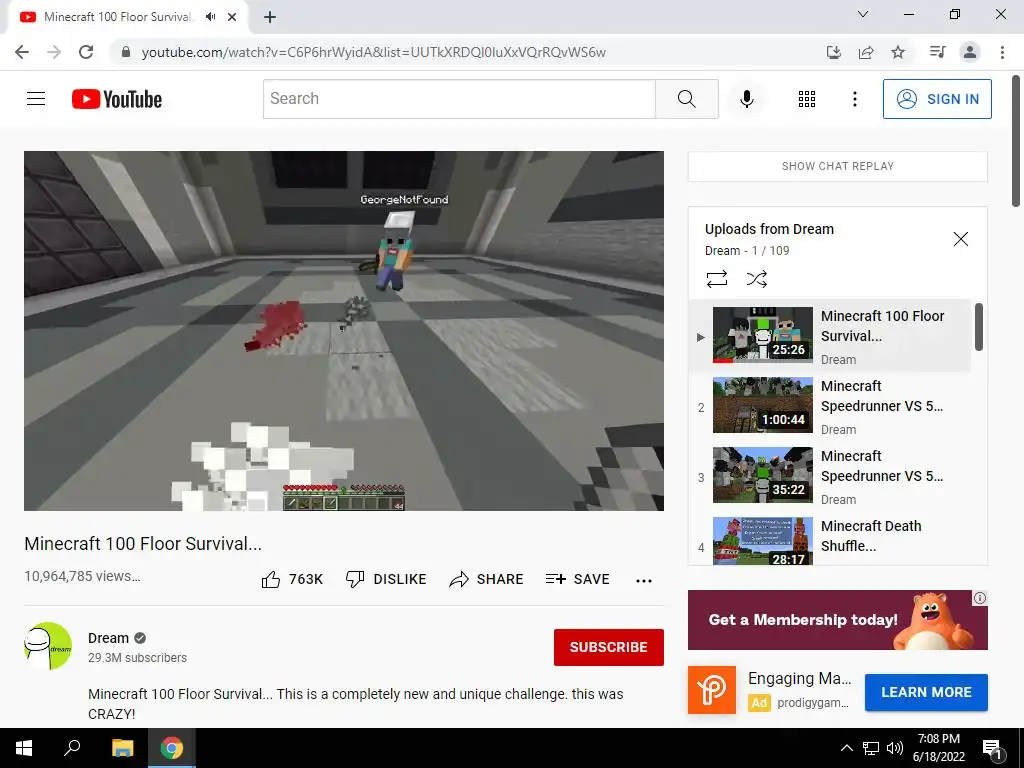
Task: Click the SIGN IN button
Action: tap(936, 99)
